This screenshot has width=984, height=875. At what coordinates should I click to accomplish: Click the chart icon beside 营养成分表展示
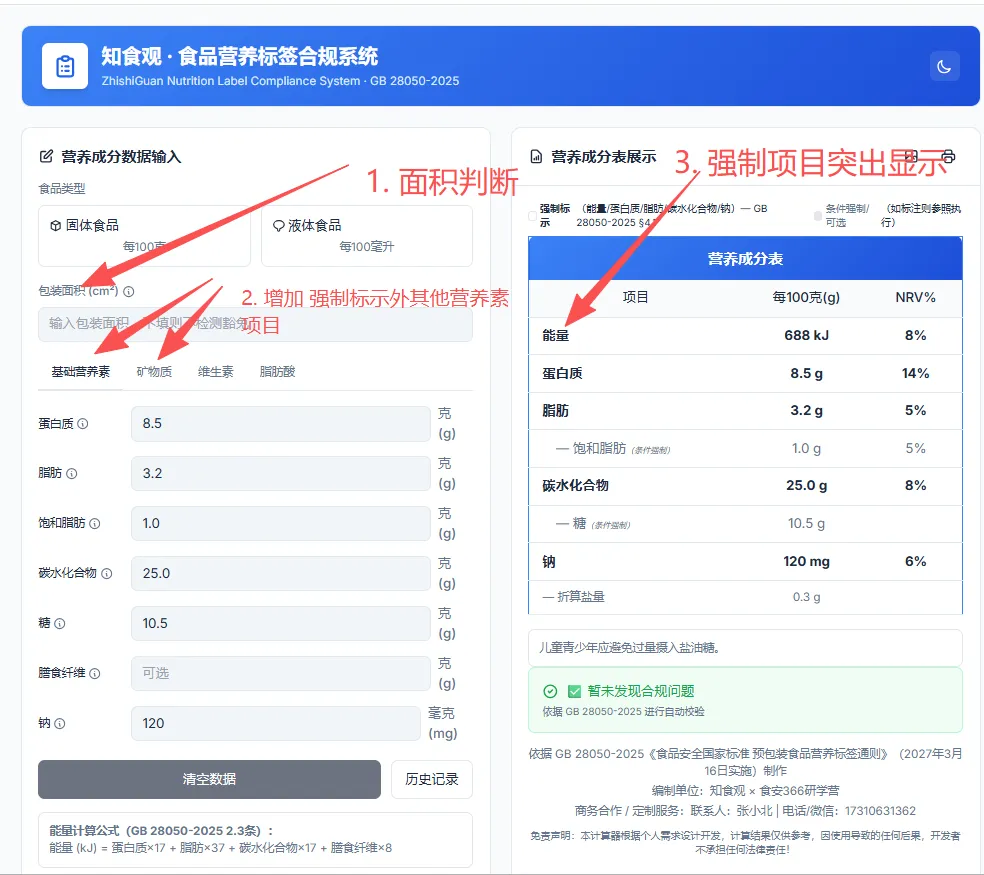535,157
